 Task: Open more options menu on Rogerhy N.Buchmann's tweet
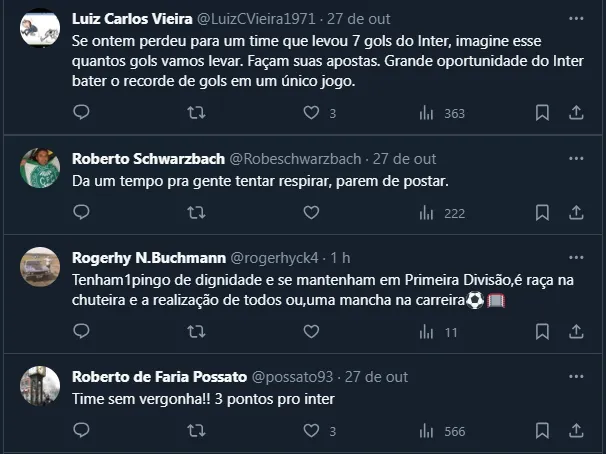[x=576, y=256]
